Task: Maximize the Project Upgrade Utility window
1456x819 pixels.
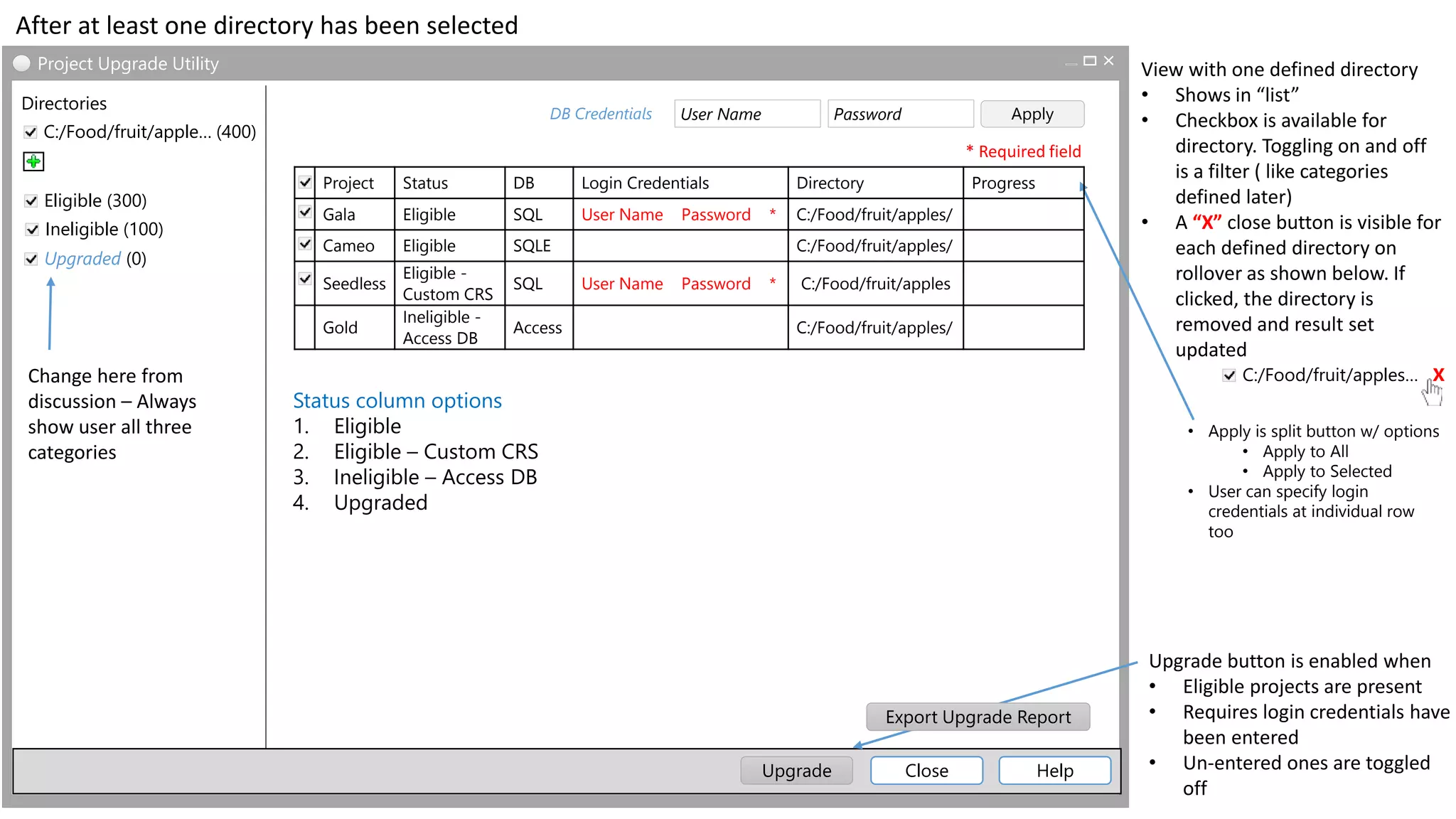Action: [x=1089, y=61]
